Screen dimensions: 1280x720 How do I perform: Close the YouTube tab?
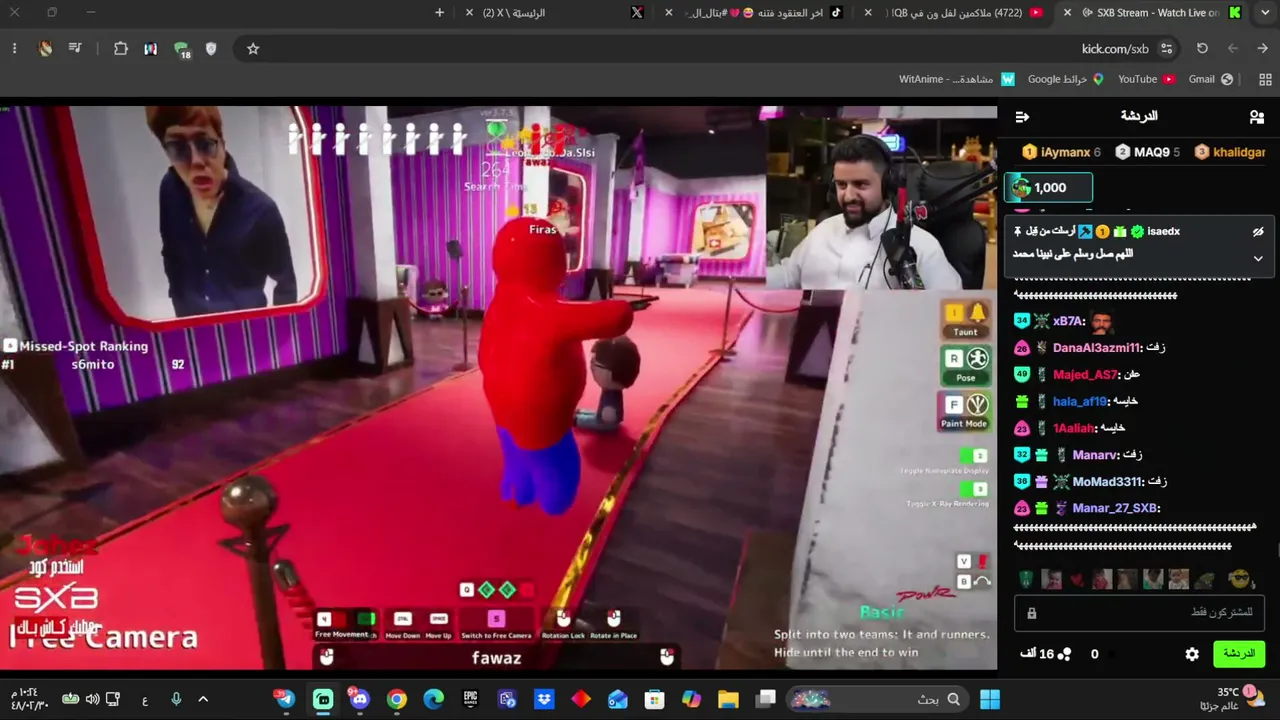[868, 13]
